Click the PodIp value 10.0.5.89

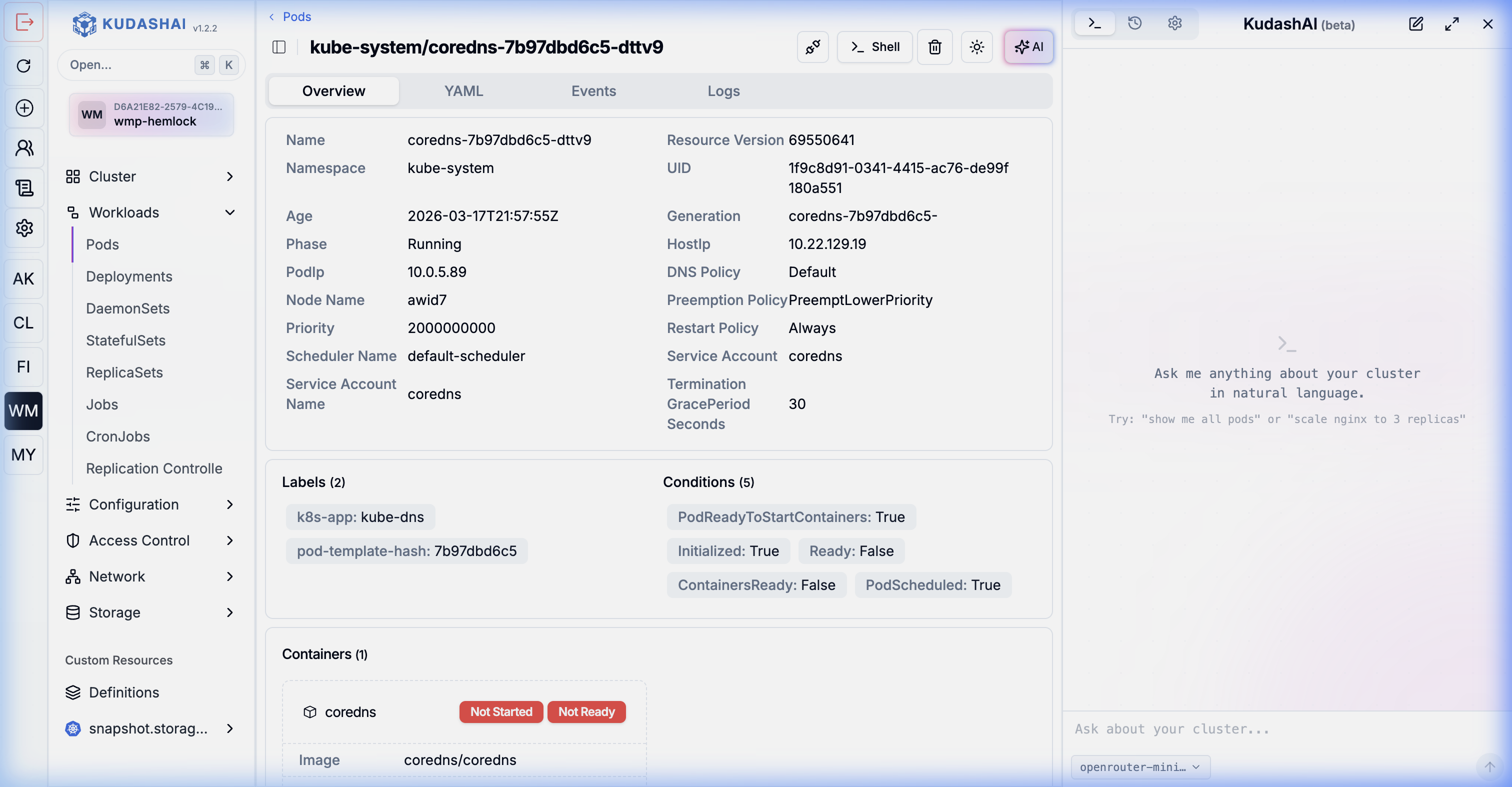coord(436,272)
